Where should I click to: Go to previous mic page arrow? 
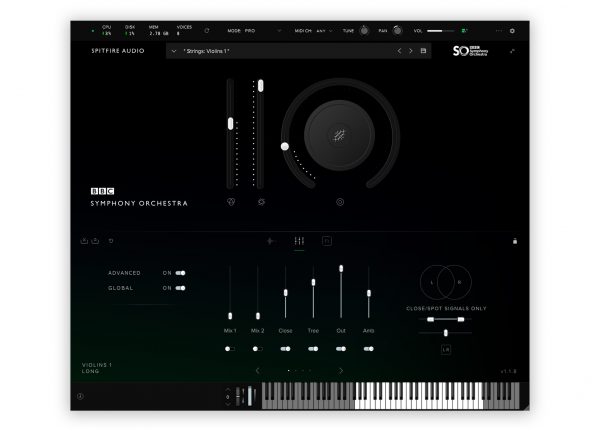coord(258,371)
